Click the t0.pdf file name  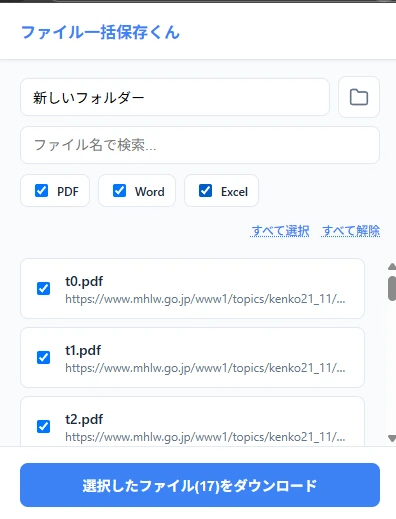(84, 282)
